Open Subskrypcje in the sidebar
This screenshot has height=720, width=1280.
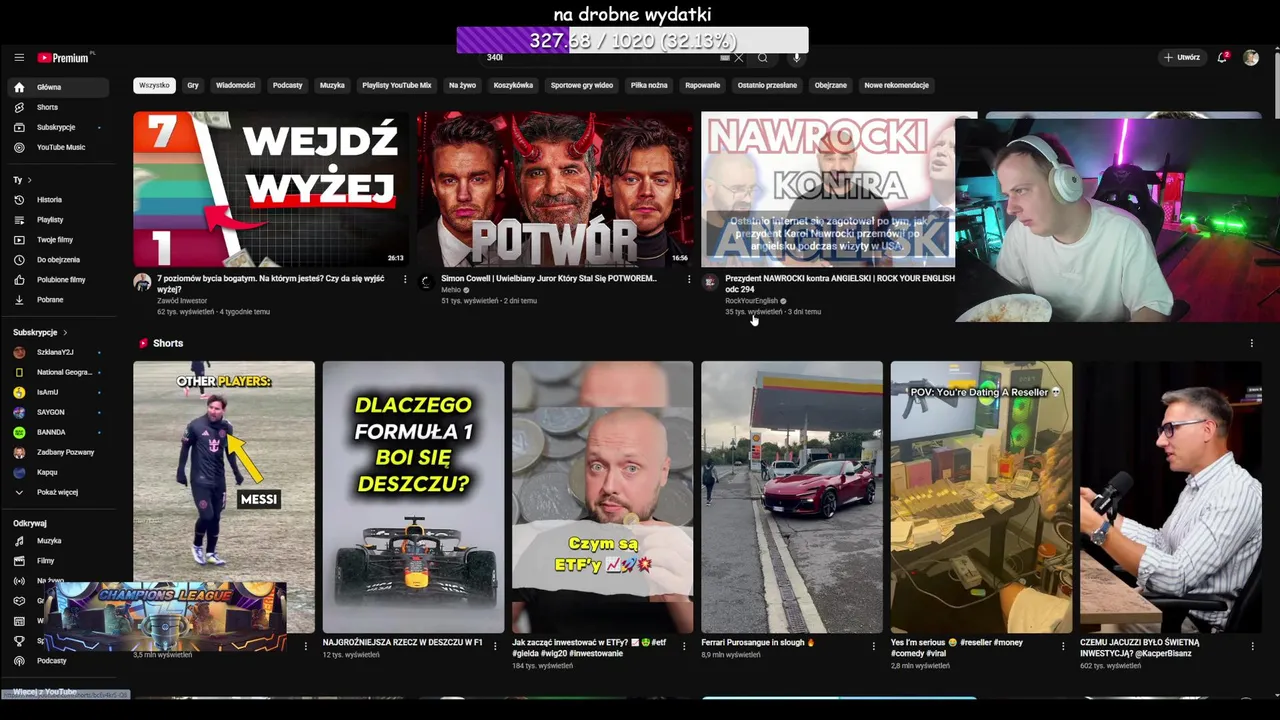click(x=60, y=127)
